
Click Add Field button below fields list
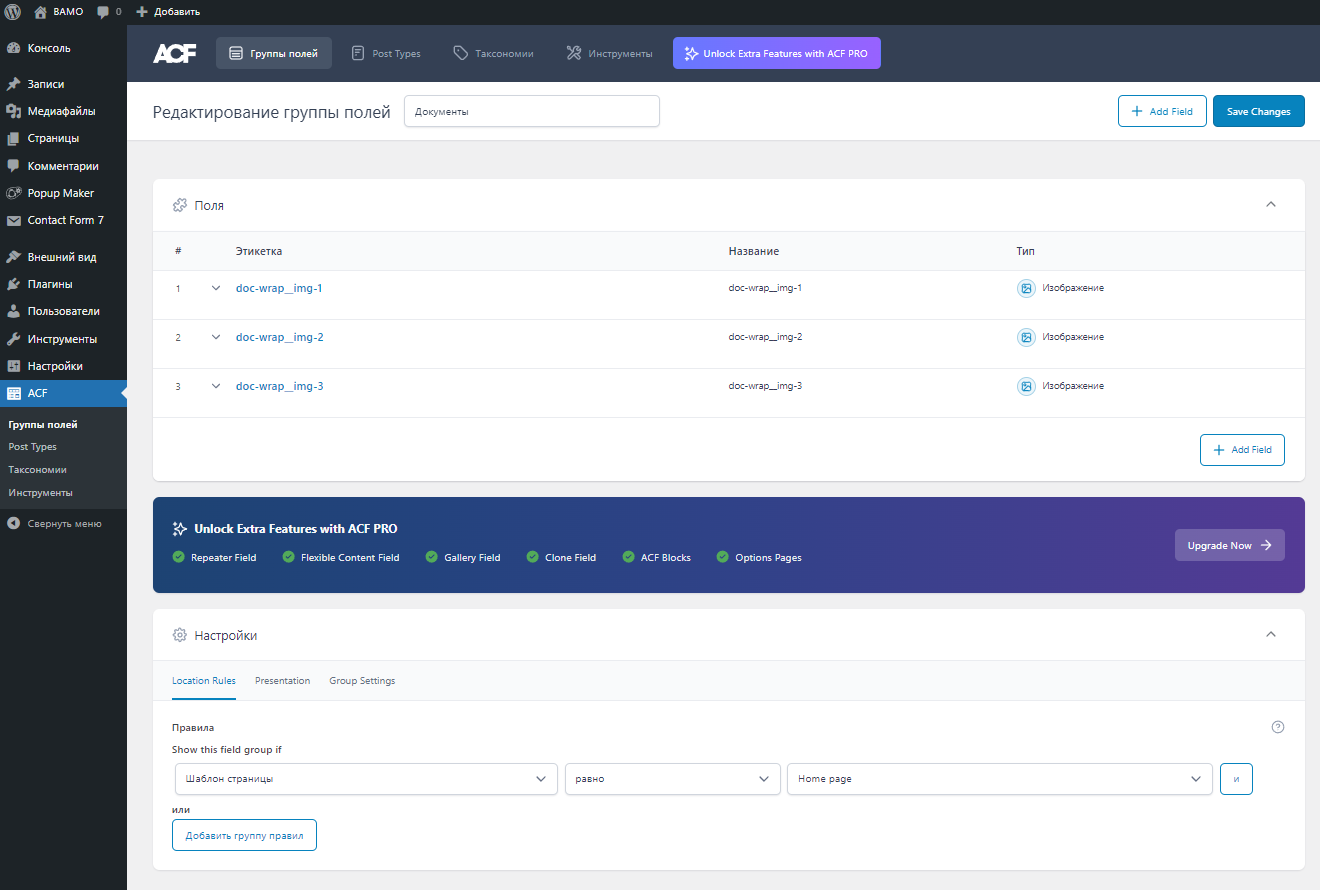[x=1242, y=450]
